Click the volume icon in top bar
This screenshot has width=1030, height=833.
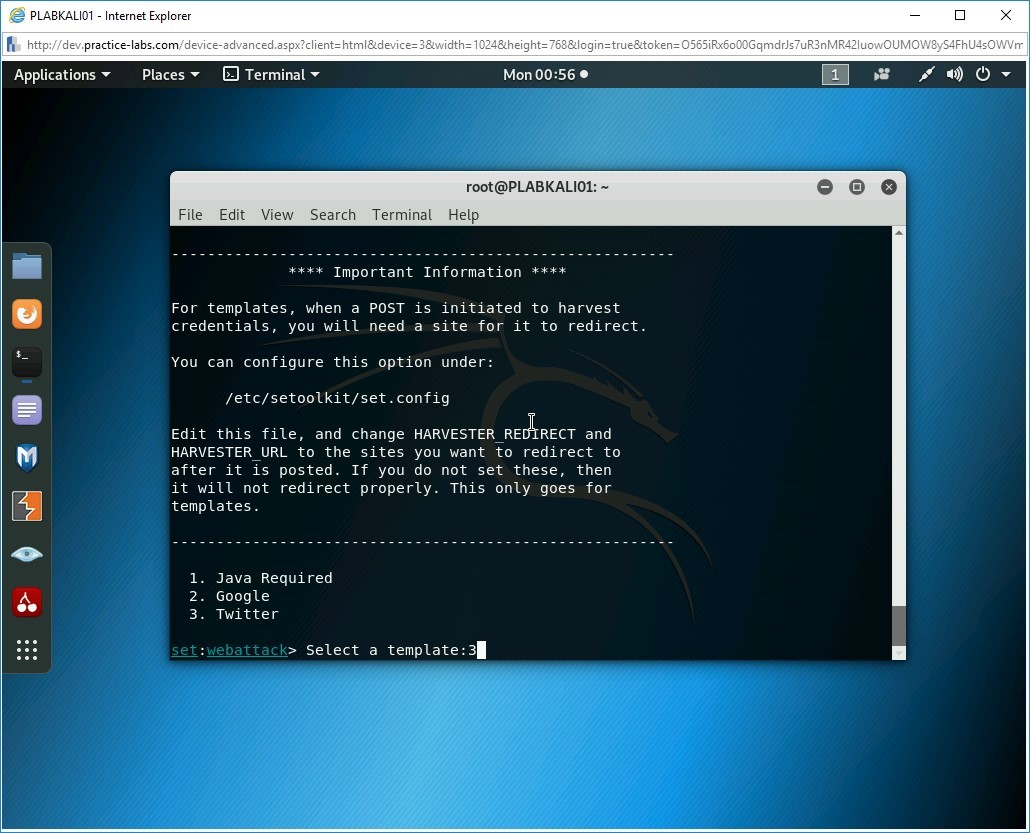955,74
